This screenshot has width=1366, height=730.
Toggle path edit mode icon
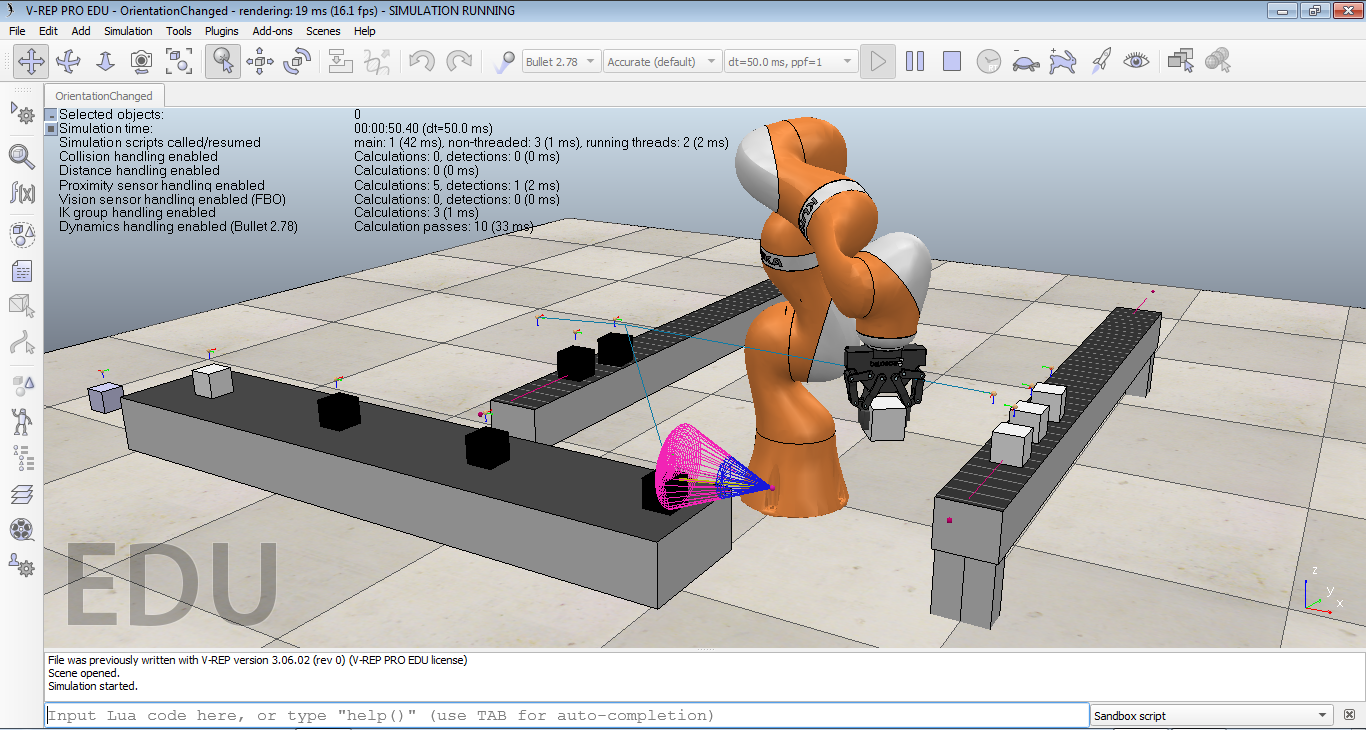tap(22, 344)
